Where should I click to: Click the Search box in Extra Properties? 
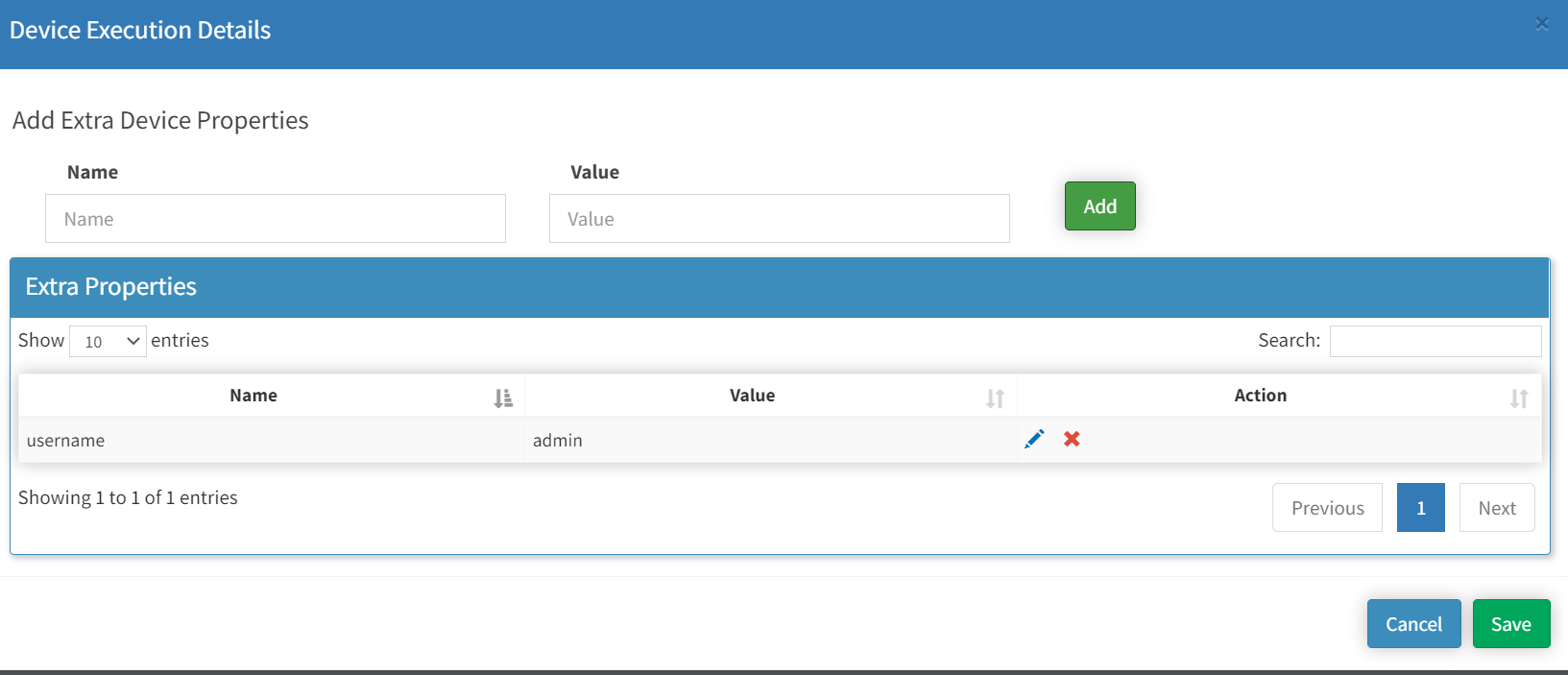pyautogui.click(x=1435, y=341)
